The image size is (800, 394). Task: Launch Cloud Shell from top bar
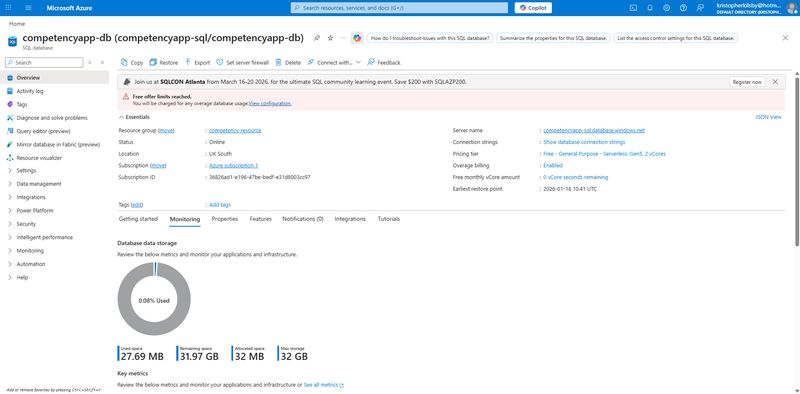[x=633, y=8]
